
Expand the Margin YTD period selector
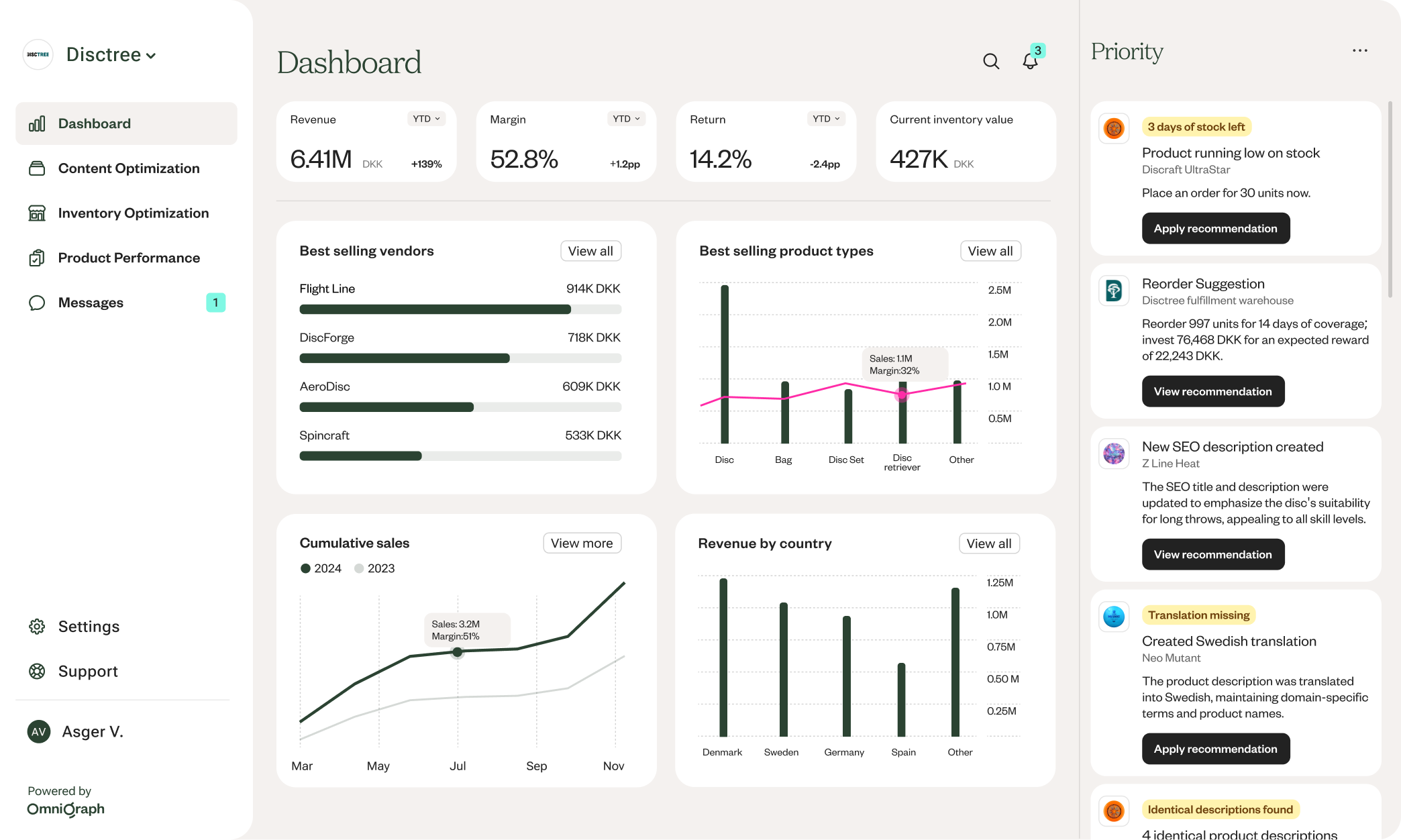(x=626, y=119)
